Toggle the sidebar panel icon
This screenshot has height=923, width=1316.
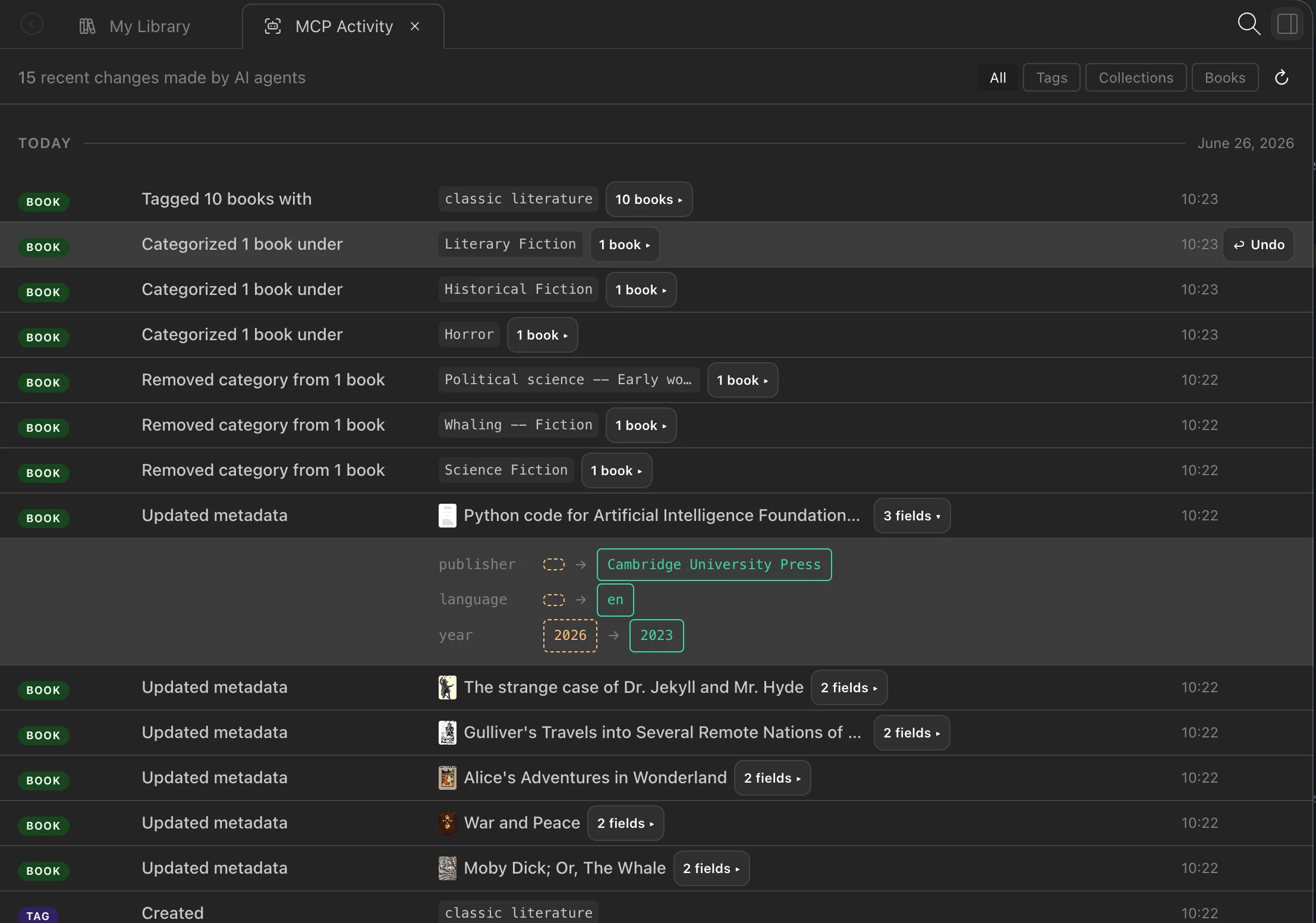[1287, 24]
